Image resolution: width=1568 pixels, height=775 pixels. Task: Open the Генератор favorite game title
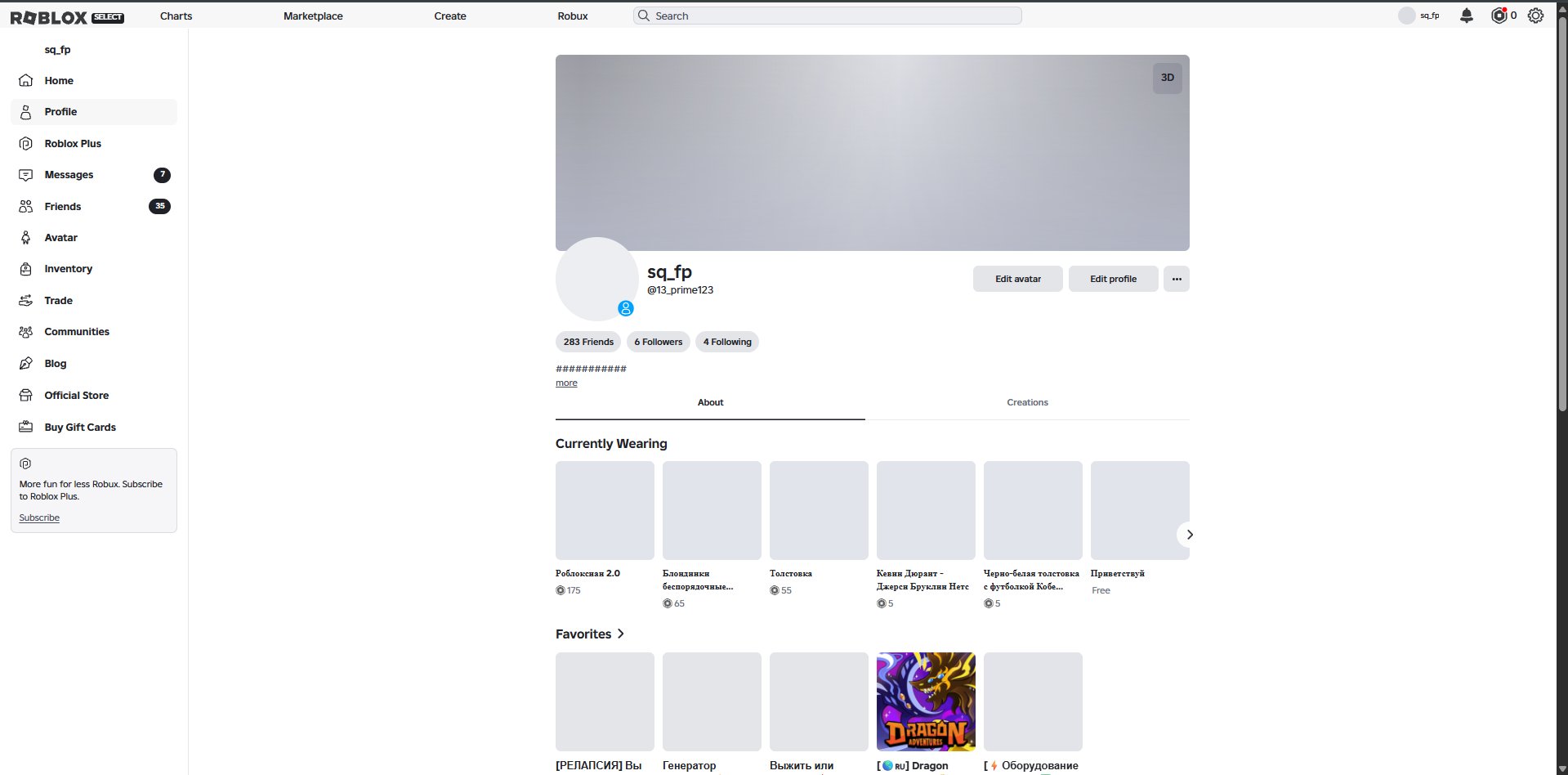coord(690,766)
